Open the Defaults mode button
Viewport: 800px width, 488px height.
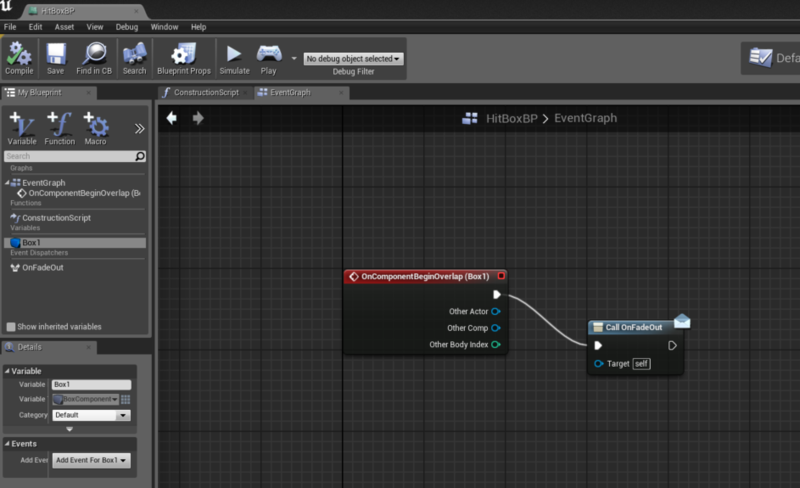pos(772,58)
